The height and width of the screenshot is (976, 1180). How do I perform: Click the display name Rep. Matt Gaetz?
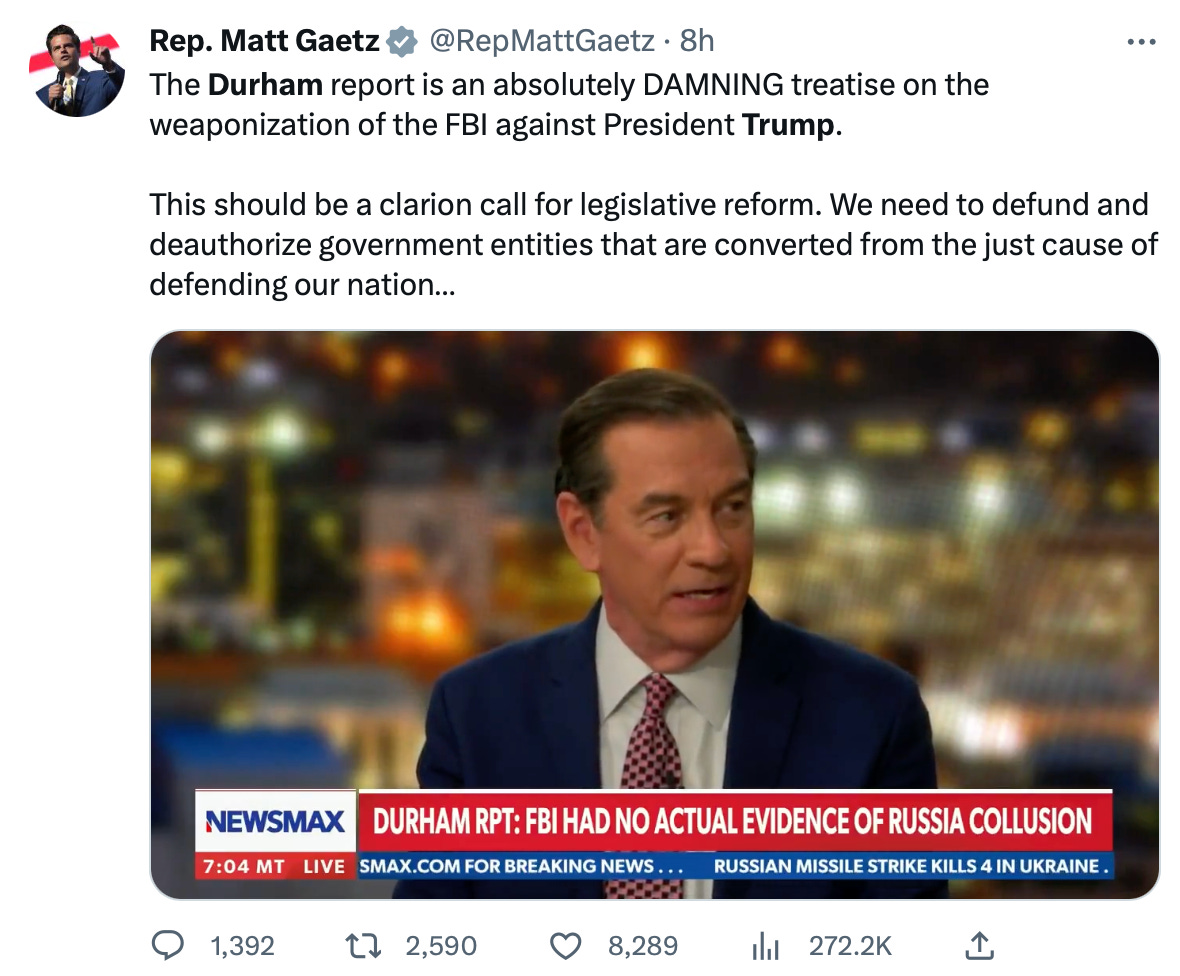265,41
